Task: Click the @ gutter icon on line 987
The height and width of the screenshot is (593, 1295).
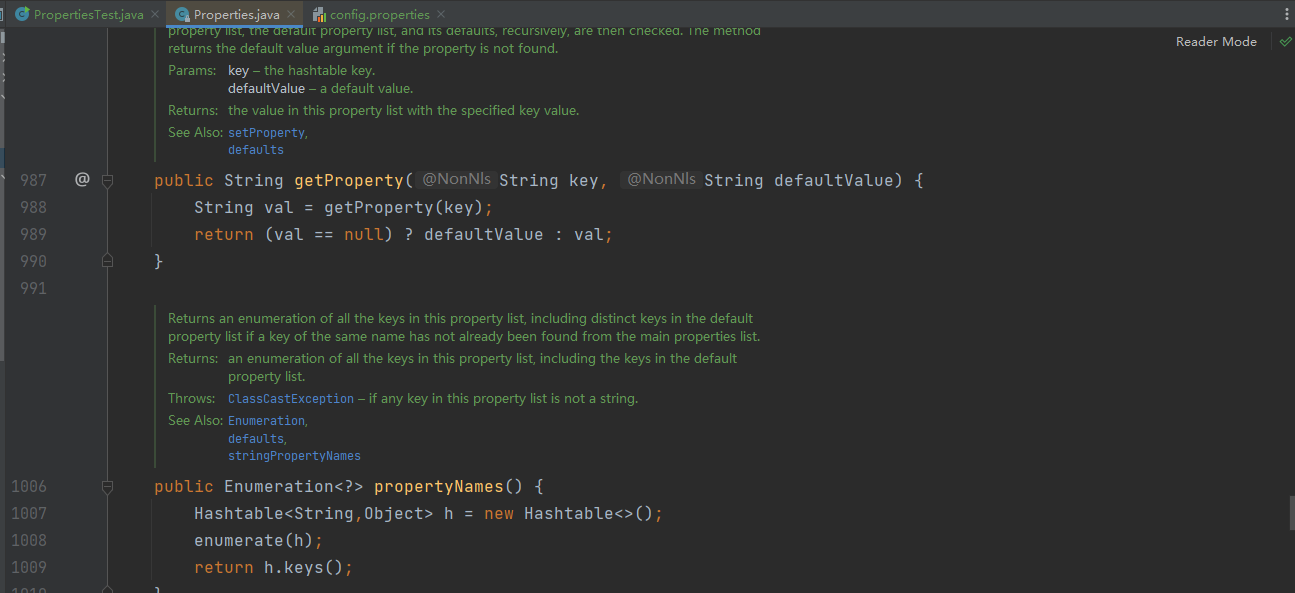Action: (82, 180)
